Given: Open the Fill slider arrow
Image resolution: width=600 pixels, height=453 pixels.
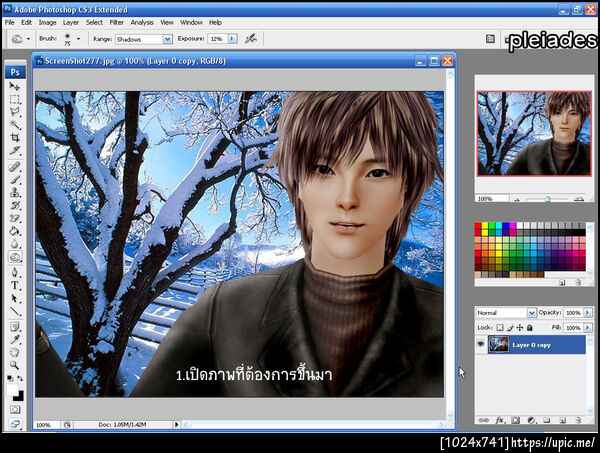Looking at the screenshot, I should (588, 328).
